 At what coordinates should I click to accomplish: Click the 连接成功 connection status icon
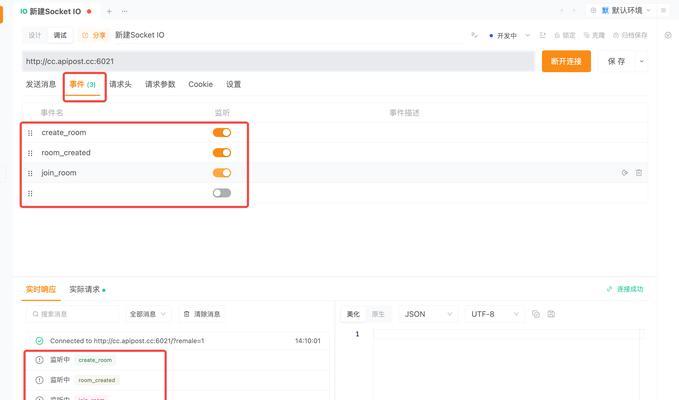(610, 289)
